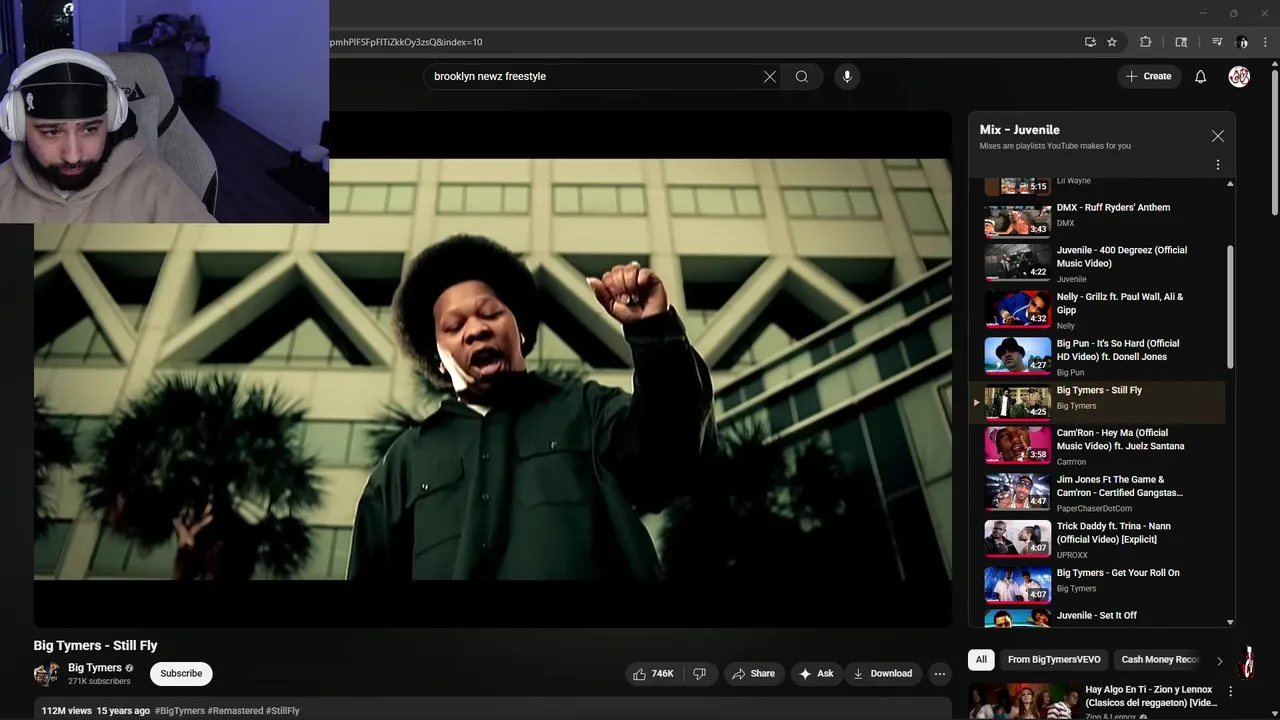Play Nelly - Grillz in the playlist
The height and width of the screenshot is (720, 1280).
click(1100, 310)
